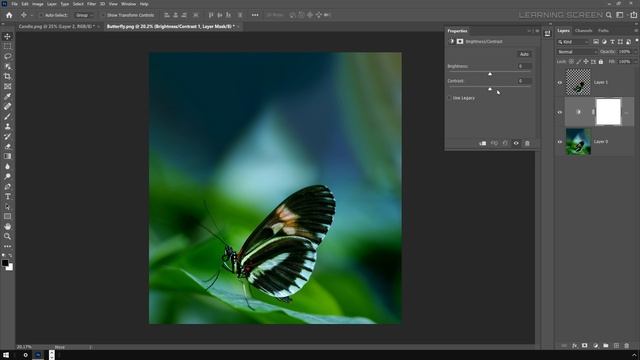Image resolution: width=640 pixels, height=360 pixels.
Task: Click the Contrast slider handle
Action: coord(490,89)
